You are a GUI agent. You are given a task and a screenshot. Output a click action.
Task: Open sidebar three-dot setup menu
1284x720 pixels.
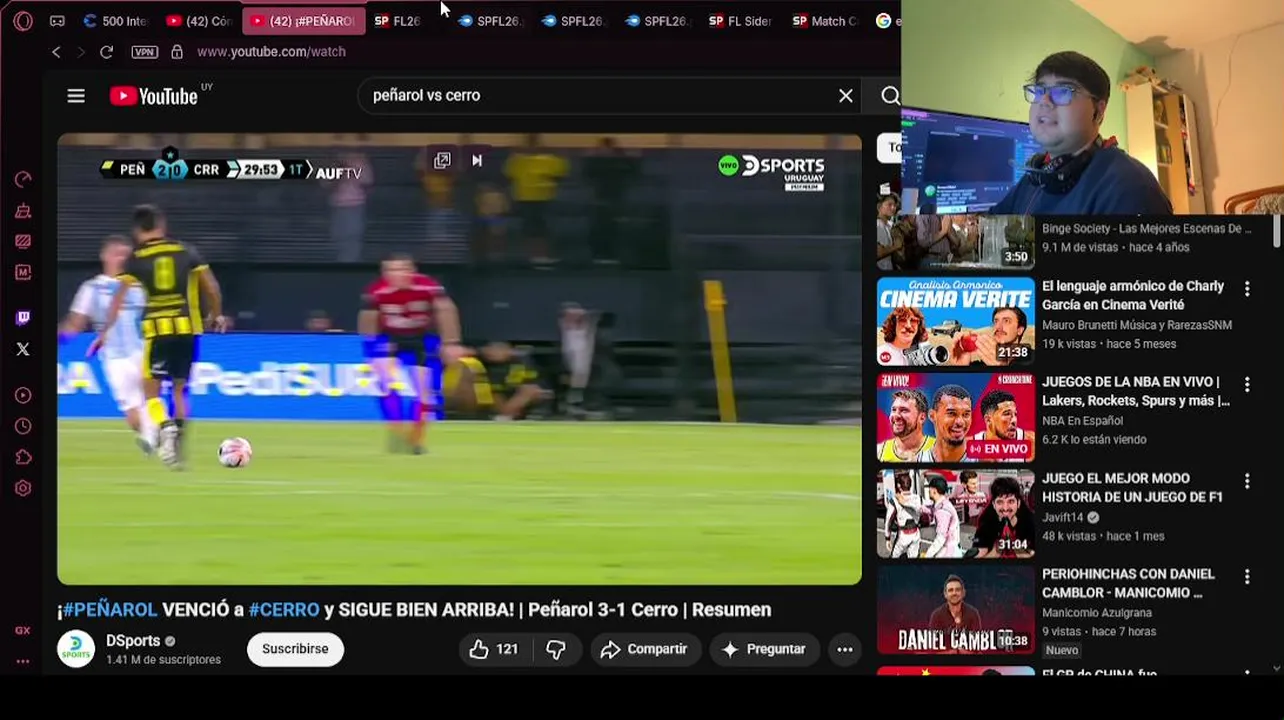pyautogui.click(x=23, y=661)
